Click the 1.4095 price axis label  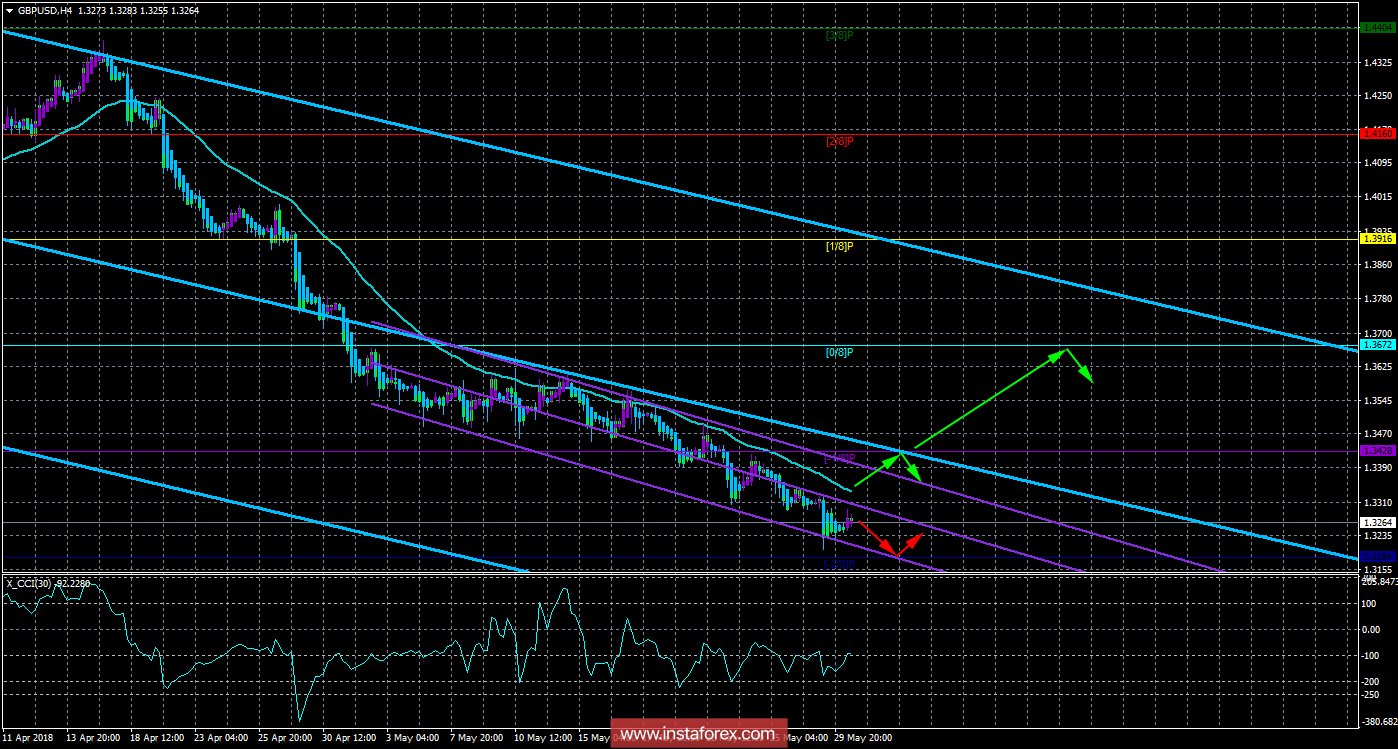click(x=1377, y=163)
